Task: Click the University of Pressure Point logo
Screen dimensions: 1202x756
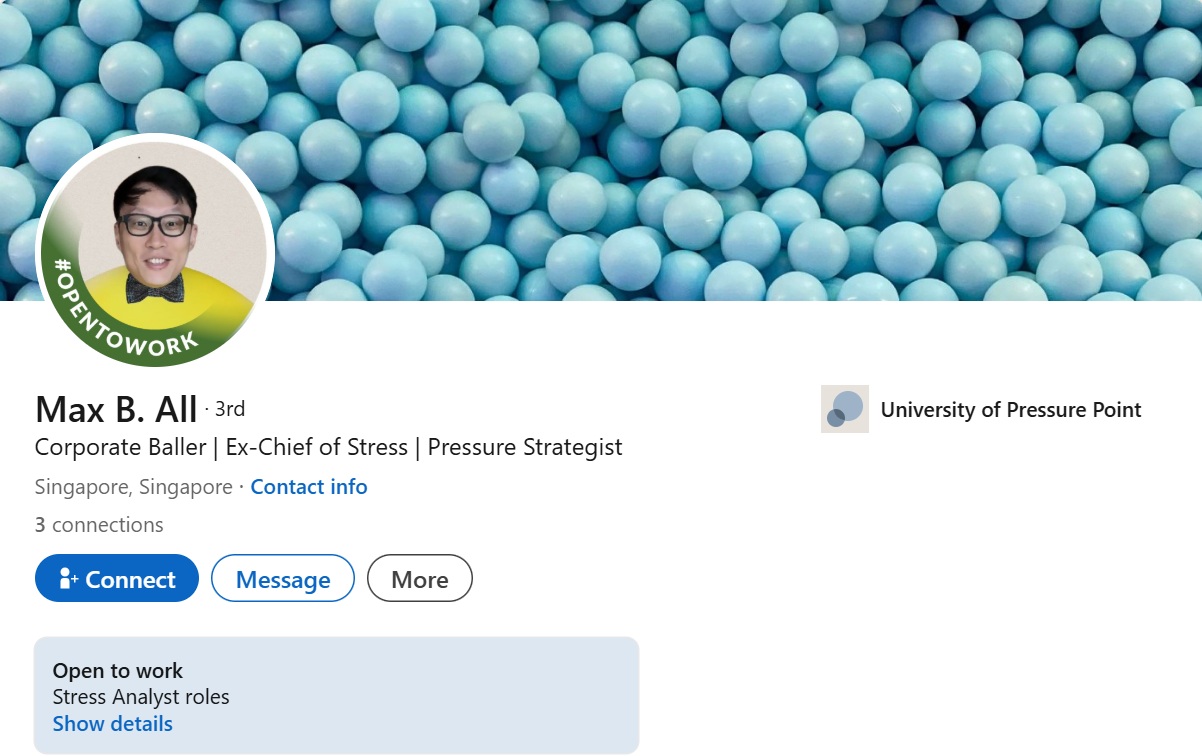Action: point(844,409)
